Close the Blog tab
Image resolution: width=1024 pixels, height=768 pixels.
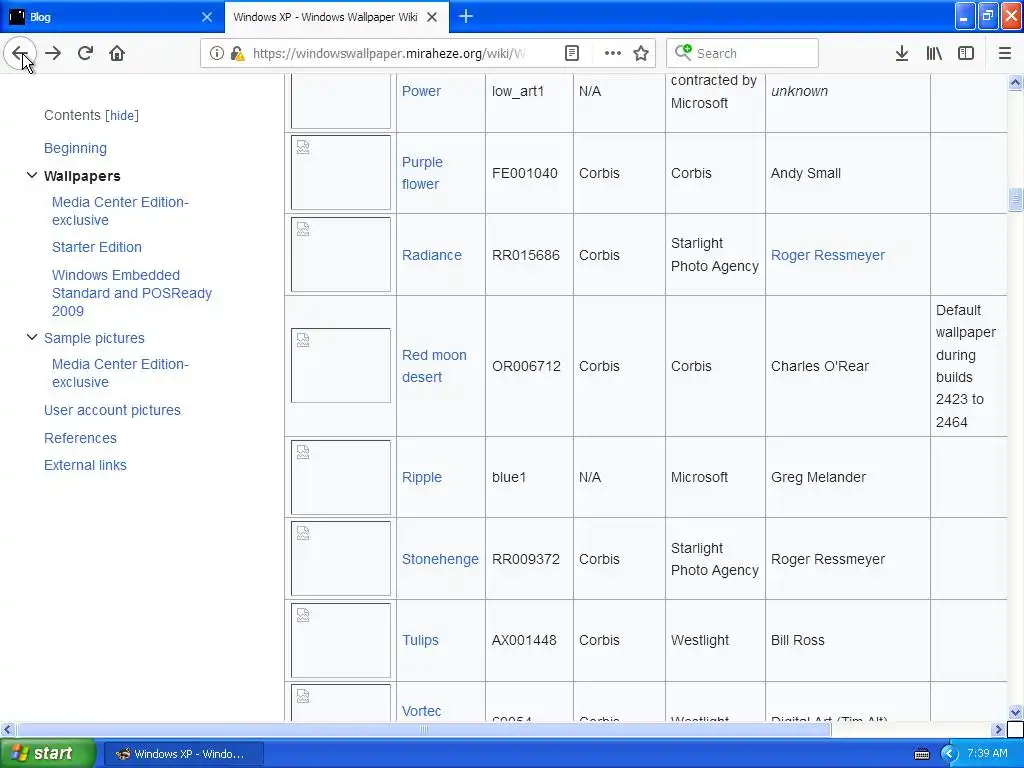click(206, 17)
